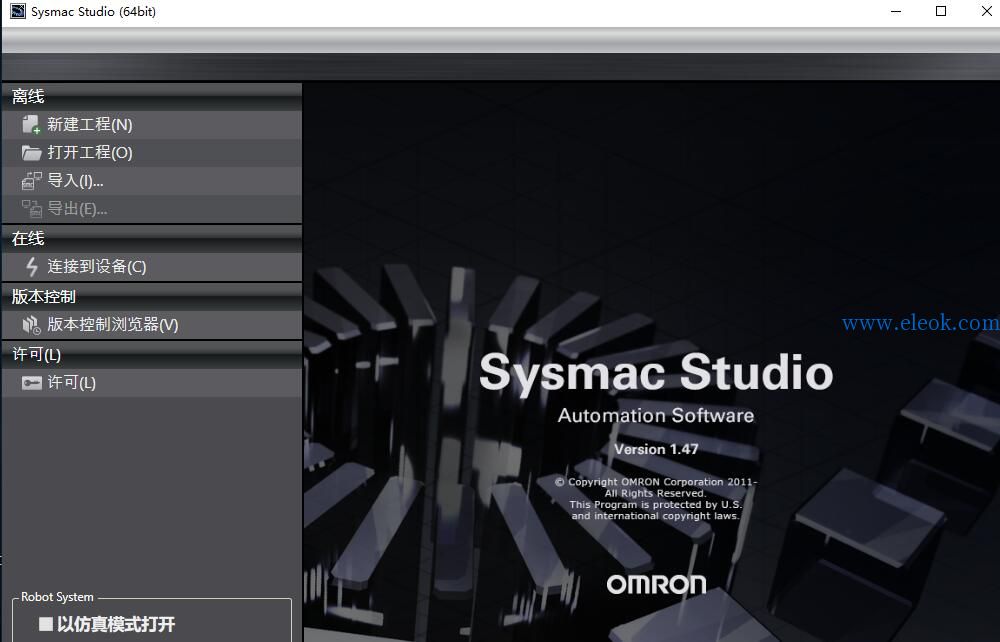Image resolution: width=1000 pixels, height=642 pixels.
Task: Select the 导入(I)... import option
Action: 152,181
